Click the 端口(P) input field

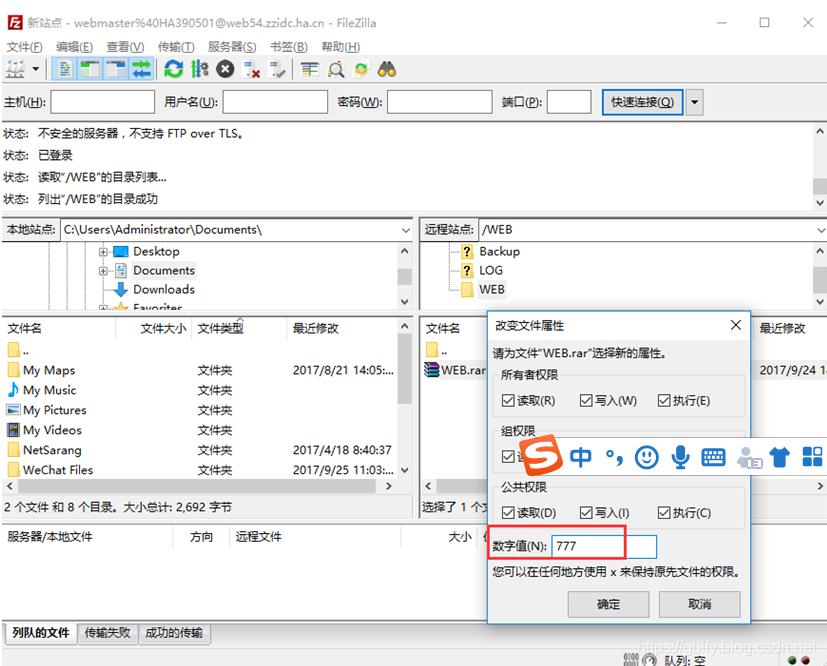569,102
